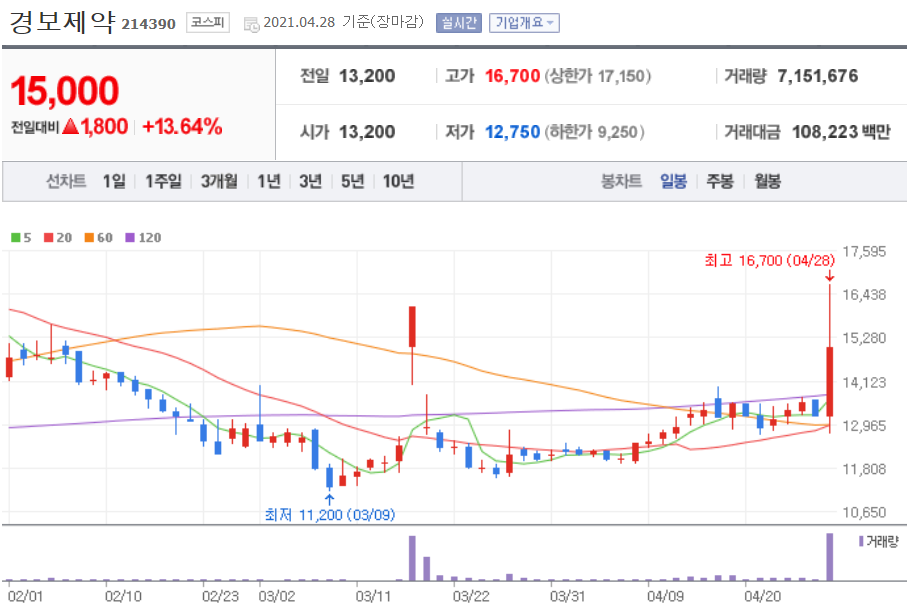The width and height of the screenshot is (907, 611).
Task: Click the 거래대금 value 108,223 백만
Action: pos(841,132)
